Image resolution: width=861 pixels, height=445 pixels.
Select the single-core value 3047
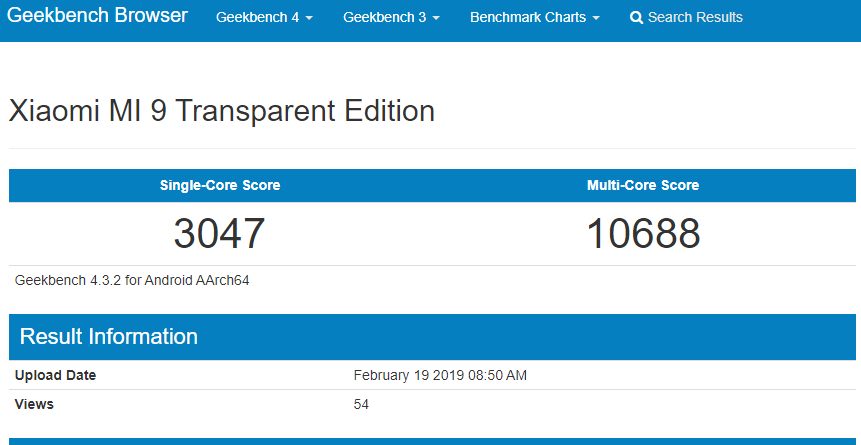click(220, 233)
